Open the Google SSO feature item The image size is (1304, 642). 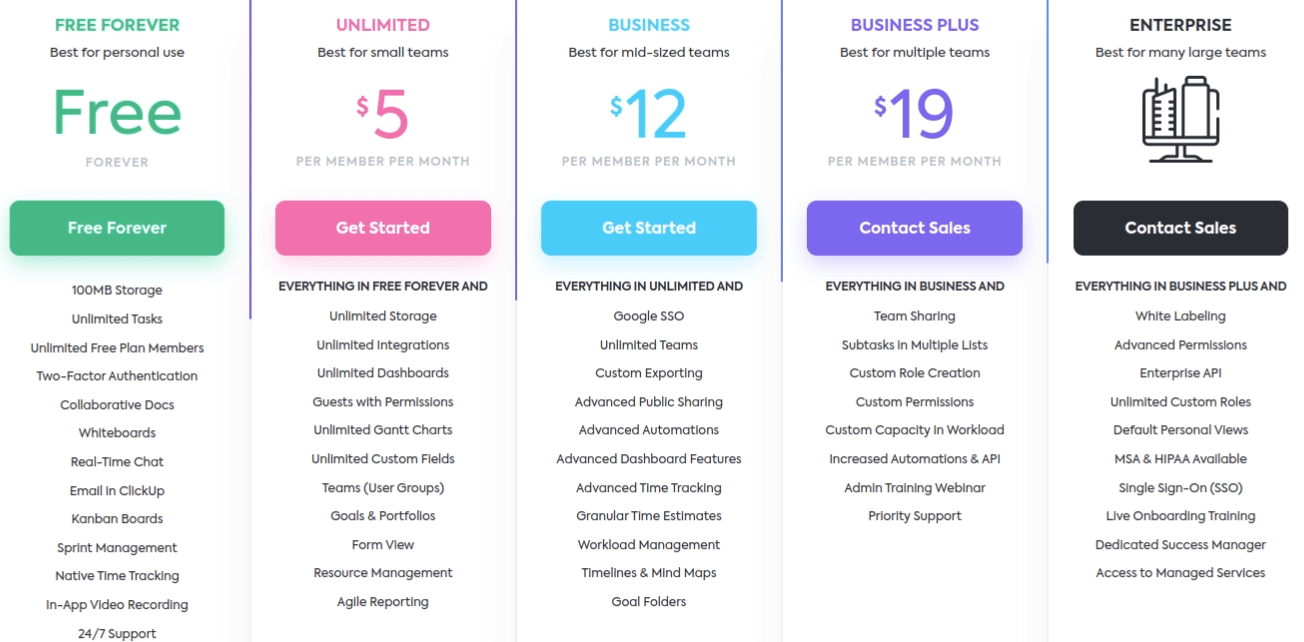point(649,316)
